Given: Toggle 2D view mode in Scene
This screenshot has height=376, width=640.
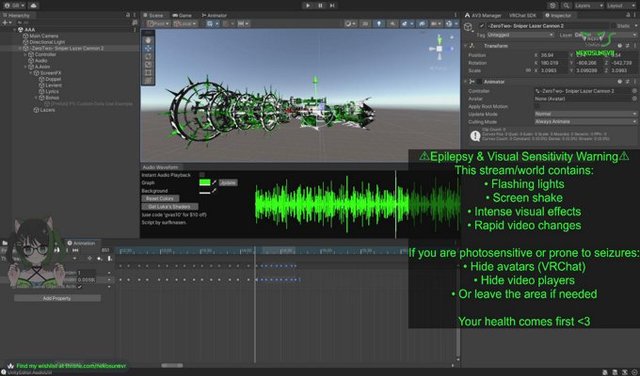Looking at the screenshot, I should pyautogui.click(x=365, y=24).
